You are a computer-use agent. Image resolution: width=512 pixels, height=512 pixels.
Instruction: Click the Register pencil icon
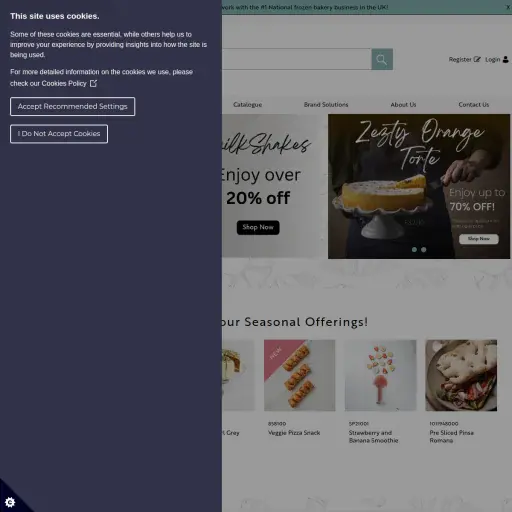tap(477, 59)
